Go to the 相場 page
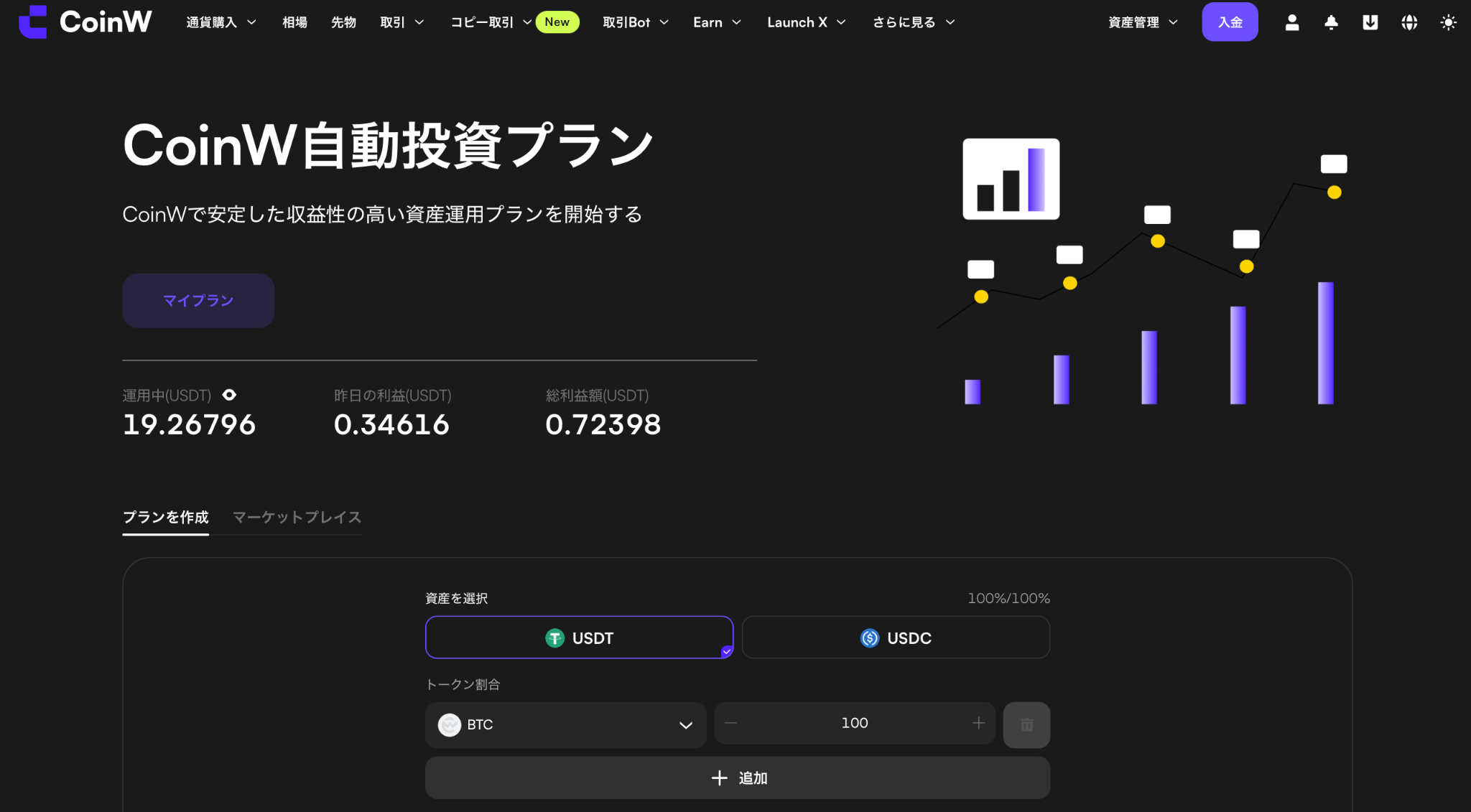 pos(294,22)
